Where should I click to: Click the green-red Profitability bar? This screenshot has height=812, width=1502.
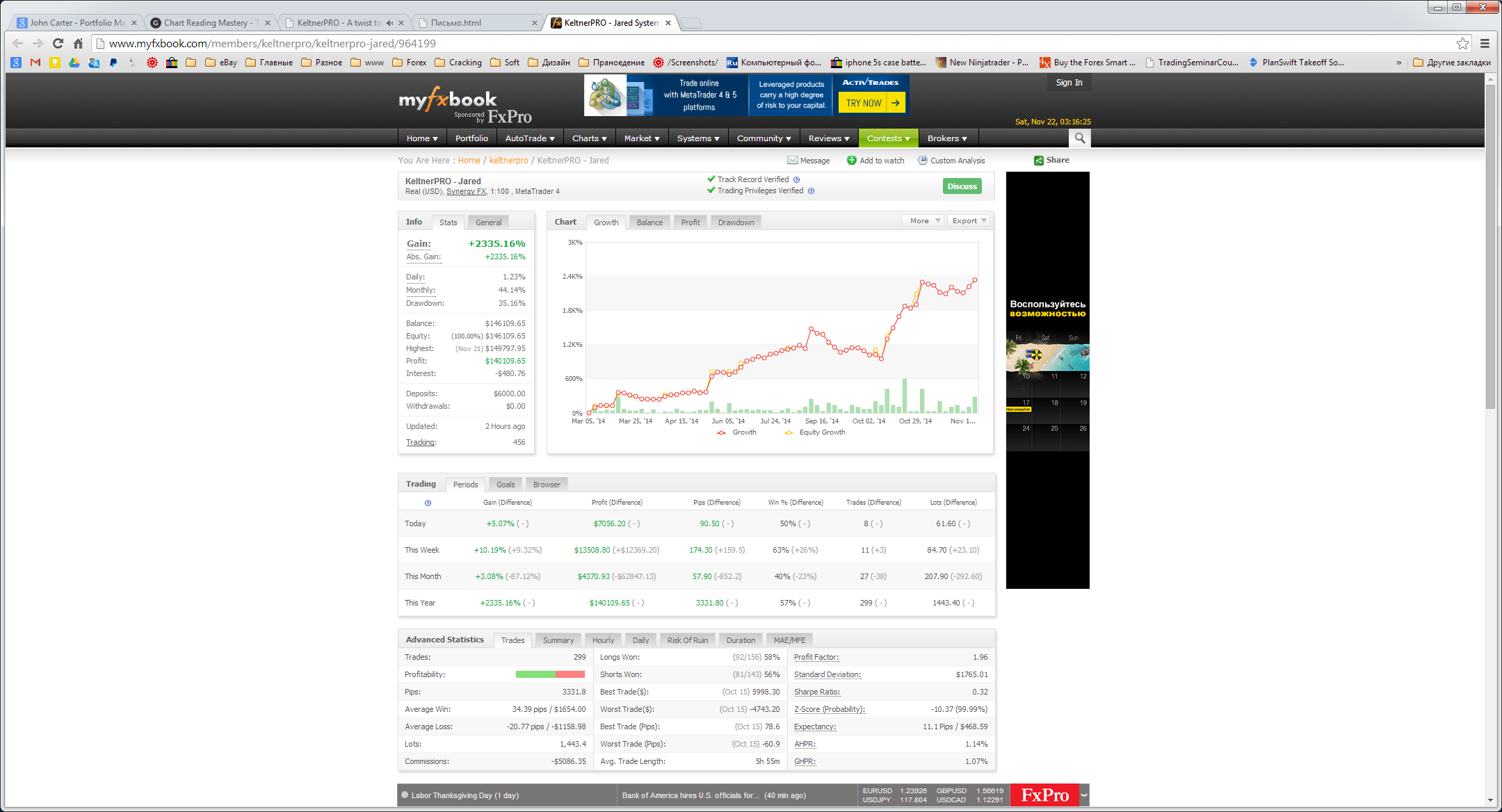pos(550,674)
